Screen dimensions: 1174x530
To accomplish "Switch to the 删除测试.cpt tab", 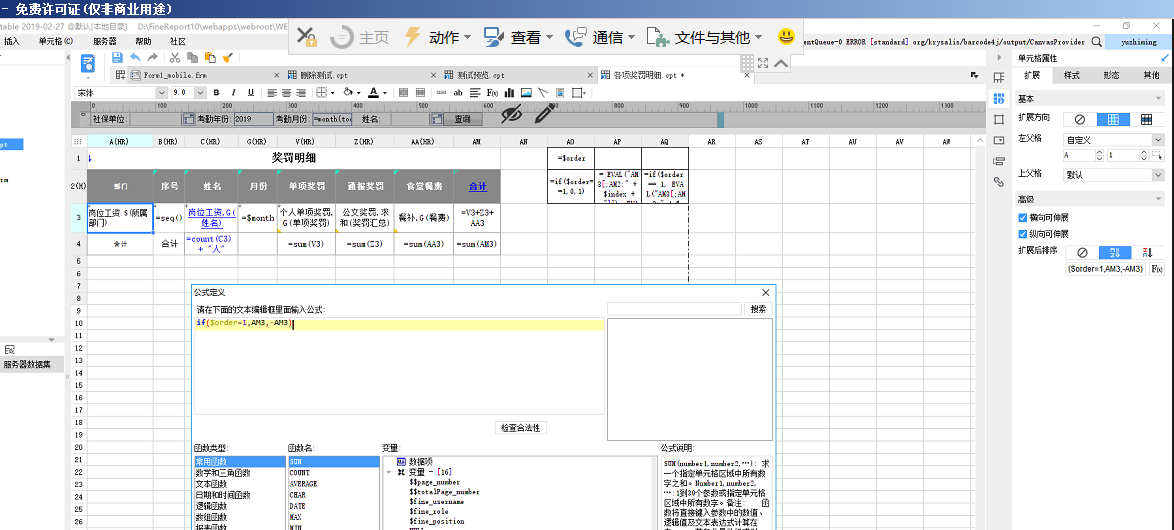I will (x=323, y=76).
